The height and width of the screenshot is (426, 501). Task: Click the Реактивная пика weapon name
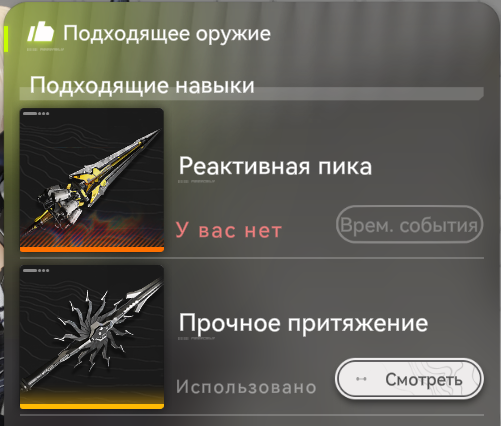coord(275,166)
